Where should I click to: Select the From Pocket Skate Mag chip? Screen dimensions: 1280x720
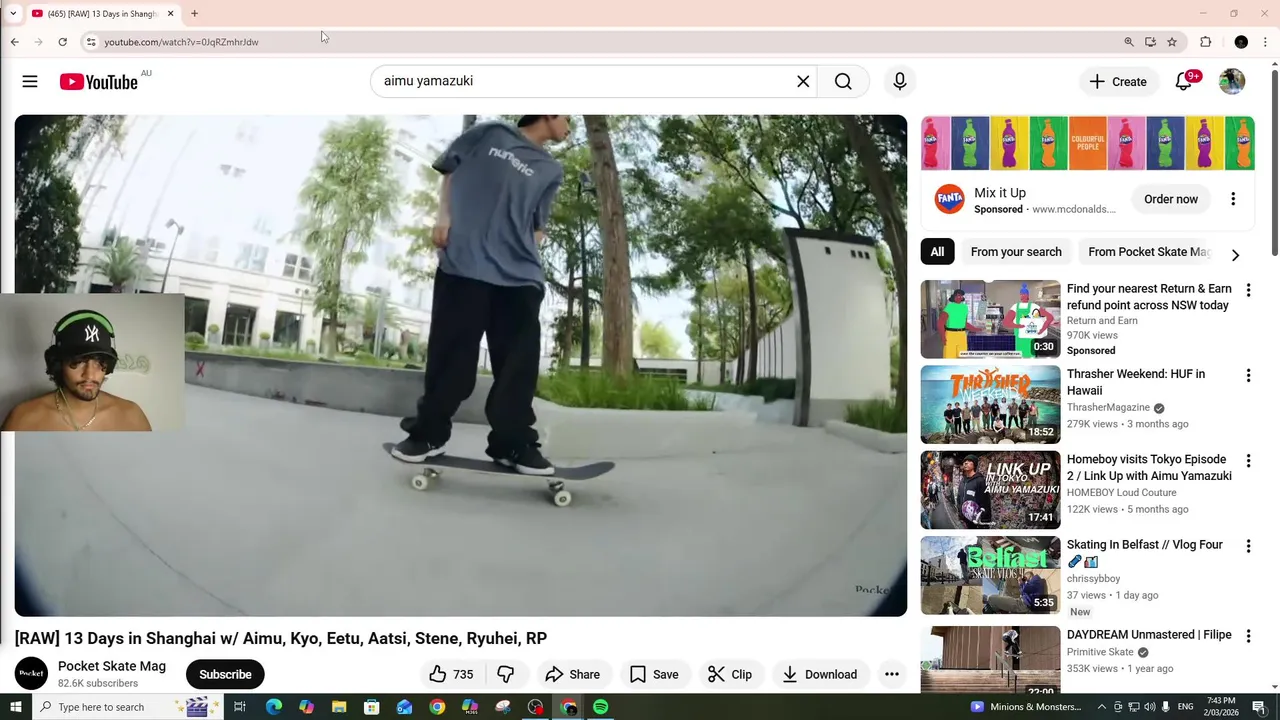[x=1148, y=252]
